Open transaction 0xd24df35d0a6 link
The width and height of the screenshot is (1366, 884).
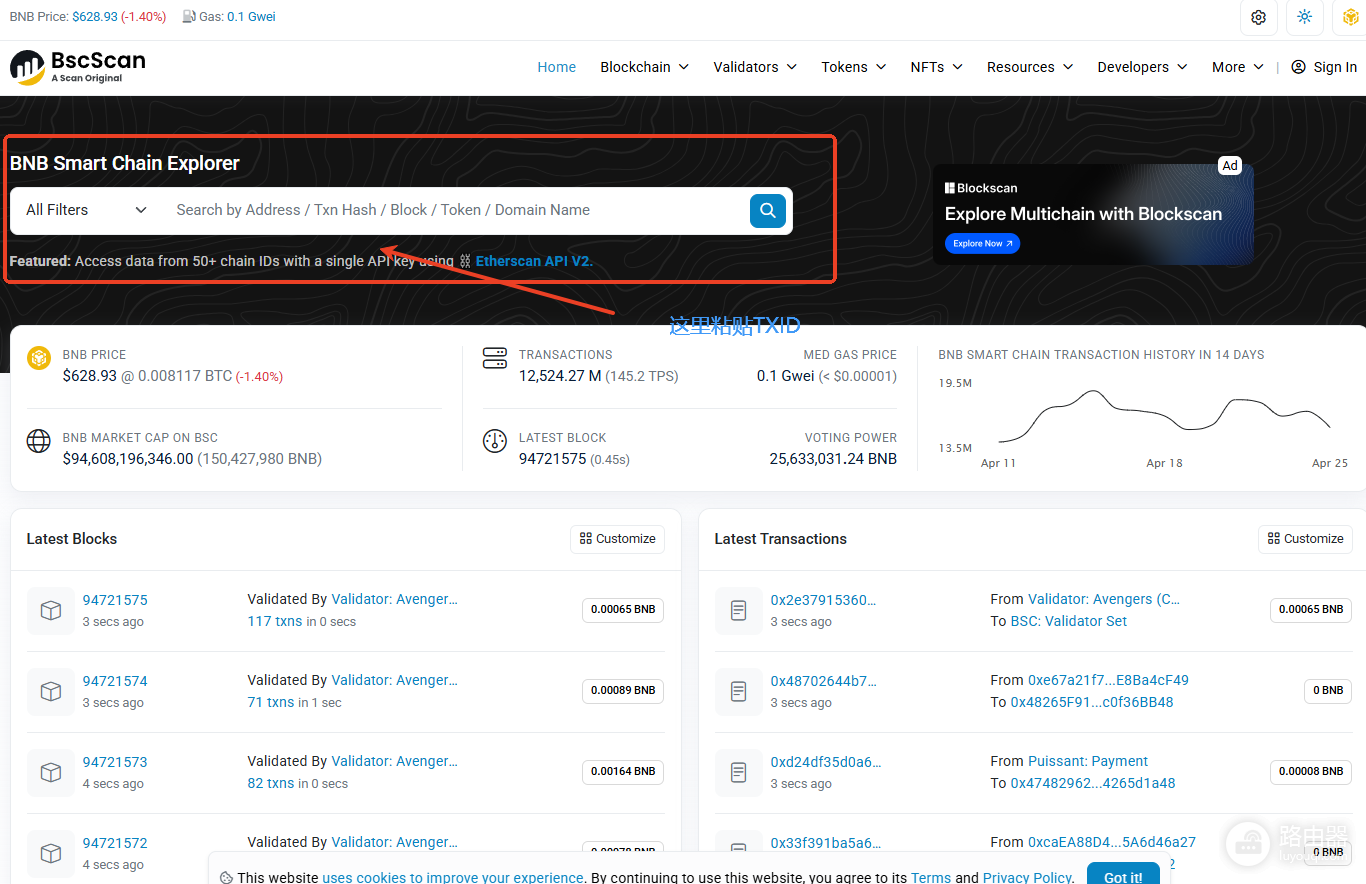pyautogui.click(x=826, y=762)
